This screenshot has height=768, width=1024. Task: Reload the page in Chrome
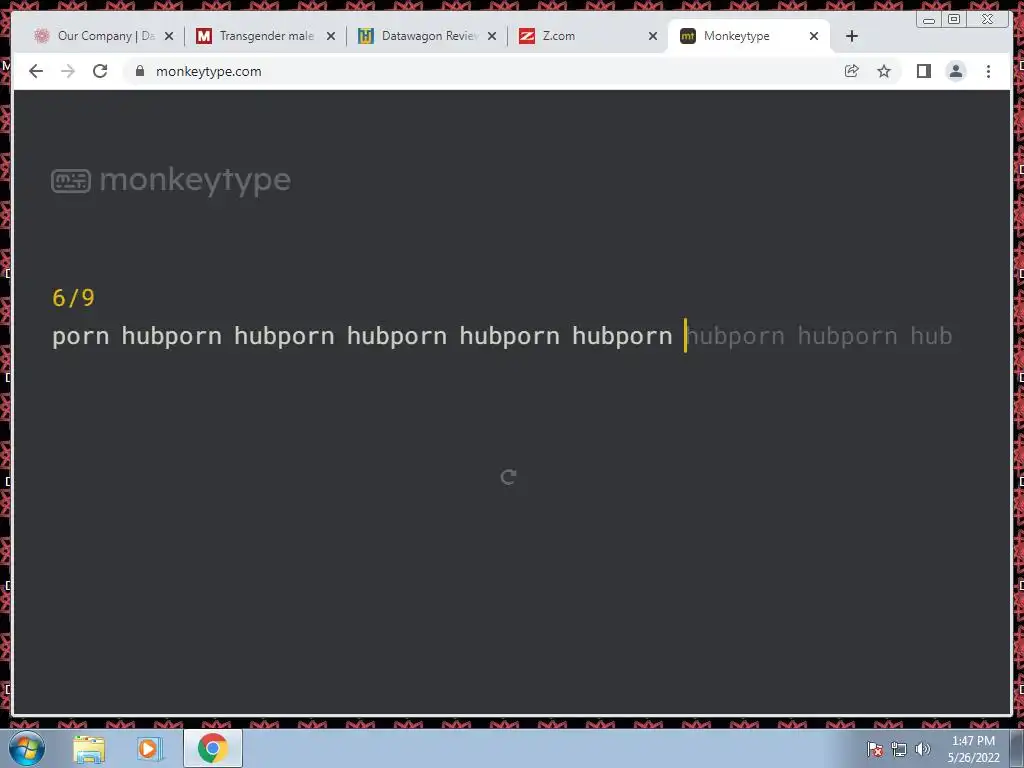(x=100, y=71)
